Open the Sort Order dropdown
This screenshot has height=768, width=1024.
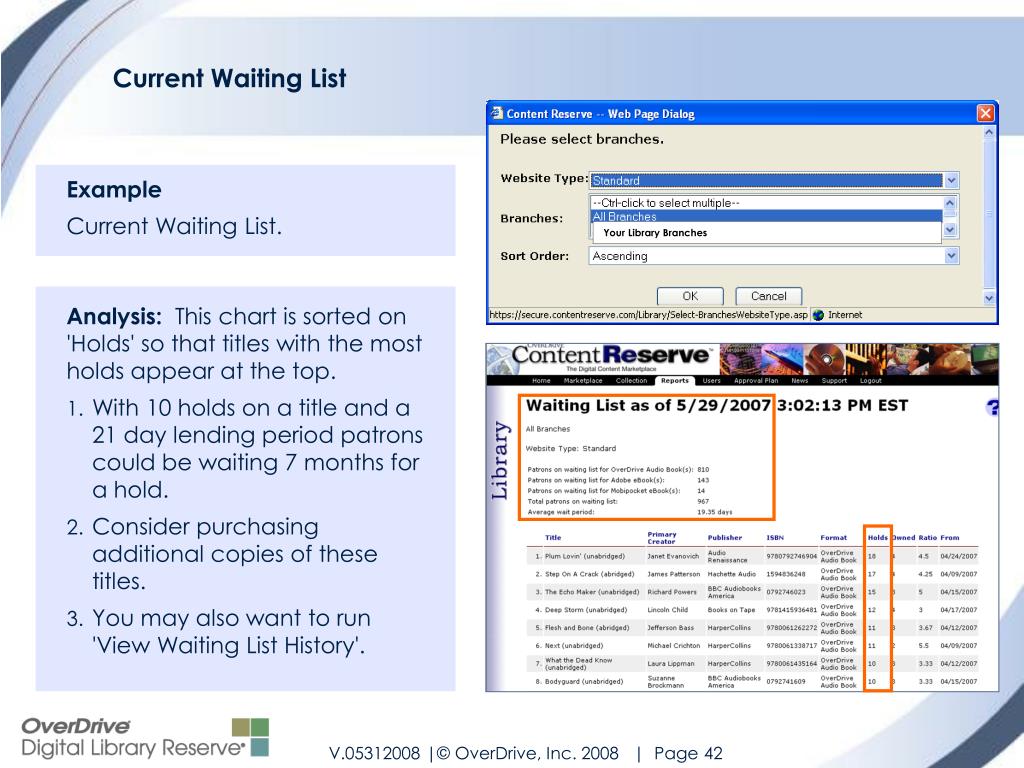pos(951,256)
